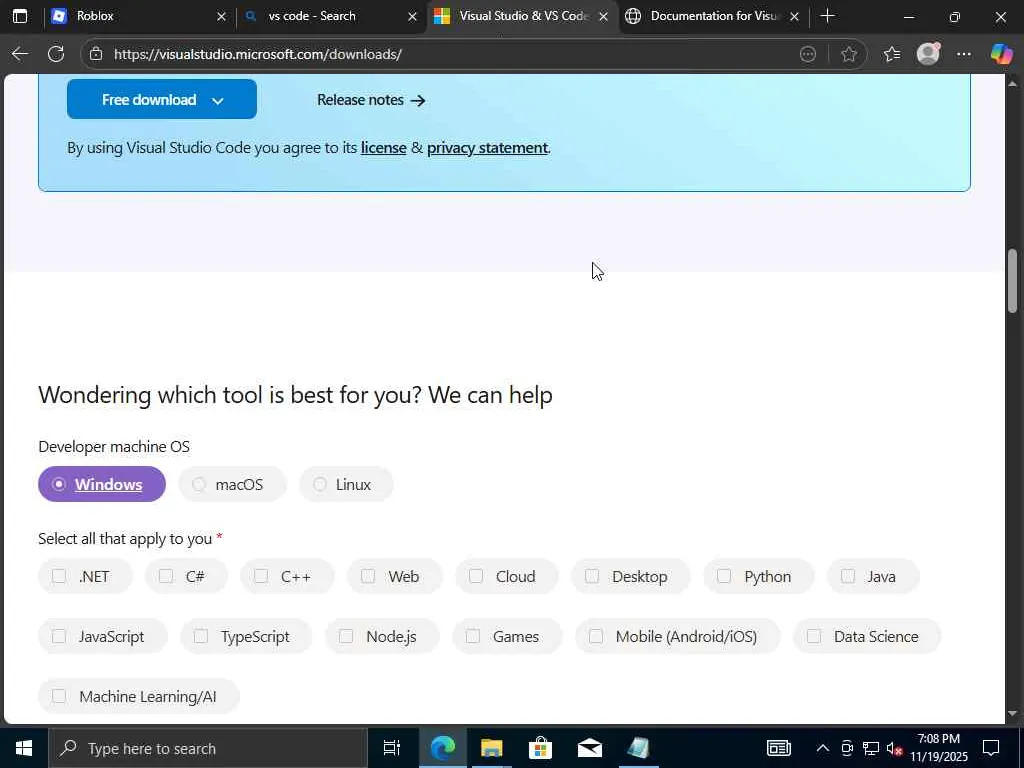Open the muted volume tray icon
Image resolution: width=1024 pixels, height=768 pixels.
click(894, 748)
